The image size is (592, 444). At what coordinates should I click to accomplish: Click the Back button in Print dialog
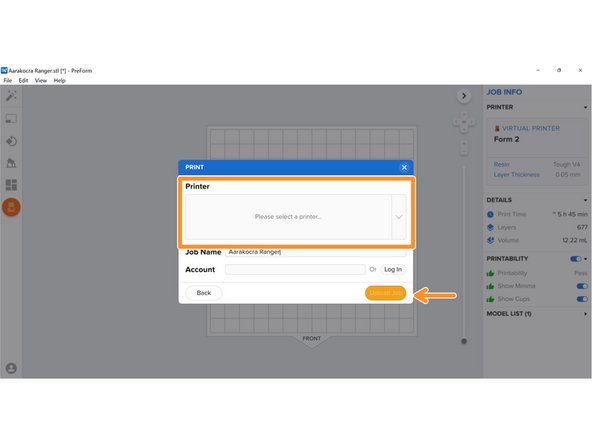[x=204, y=293]
